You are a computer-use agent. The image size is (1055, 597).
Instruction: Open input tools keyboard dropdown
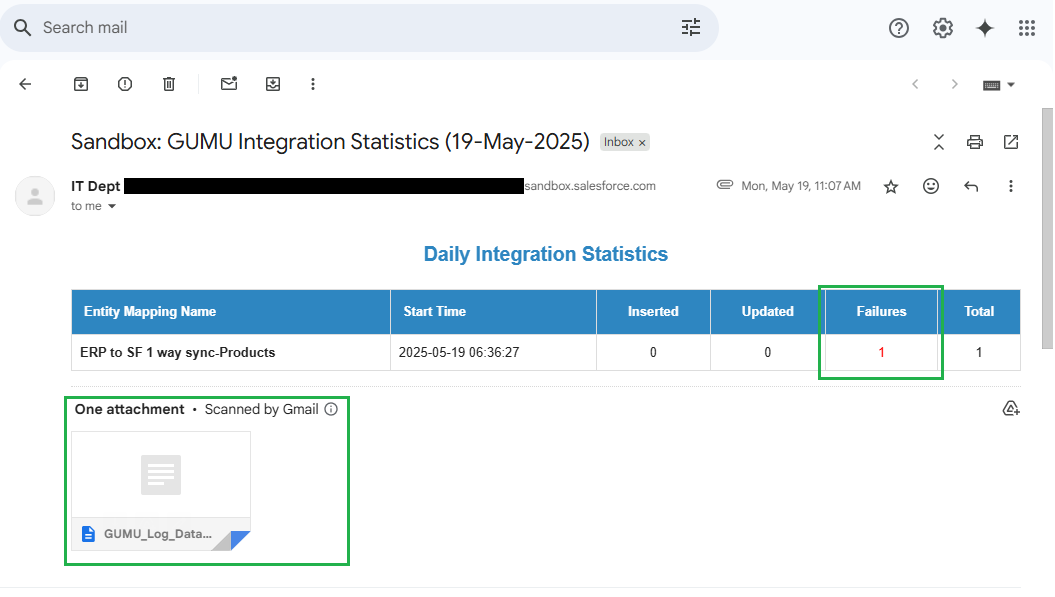tap(998, 85)
